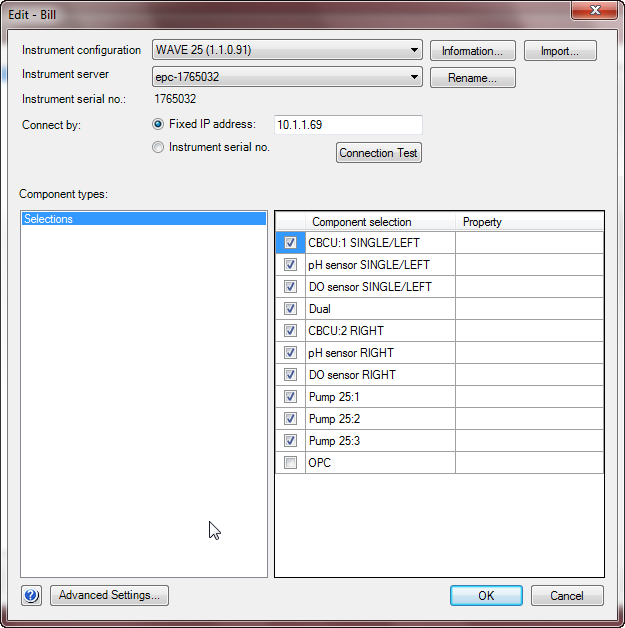Open Instrument server dropdown
The height and width of the screenshot is (628, 625).
[x=287, y=77]
